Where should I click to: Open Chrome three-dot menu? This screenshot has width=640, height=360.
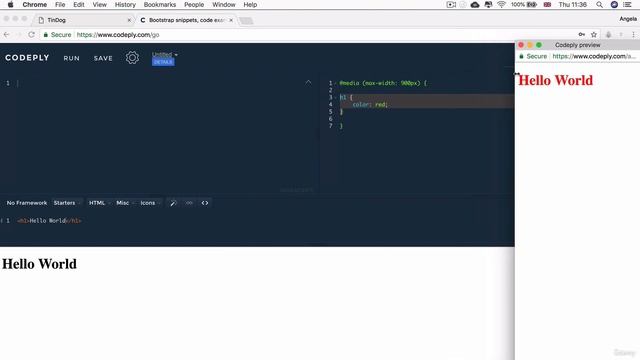[633, 35]
